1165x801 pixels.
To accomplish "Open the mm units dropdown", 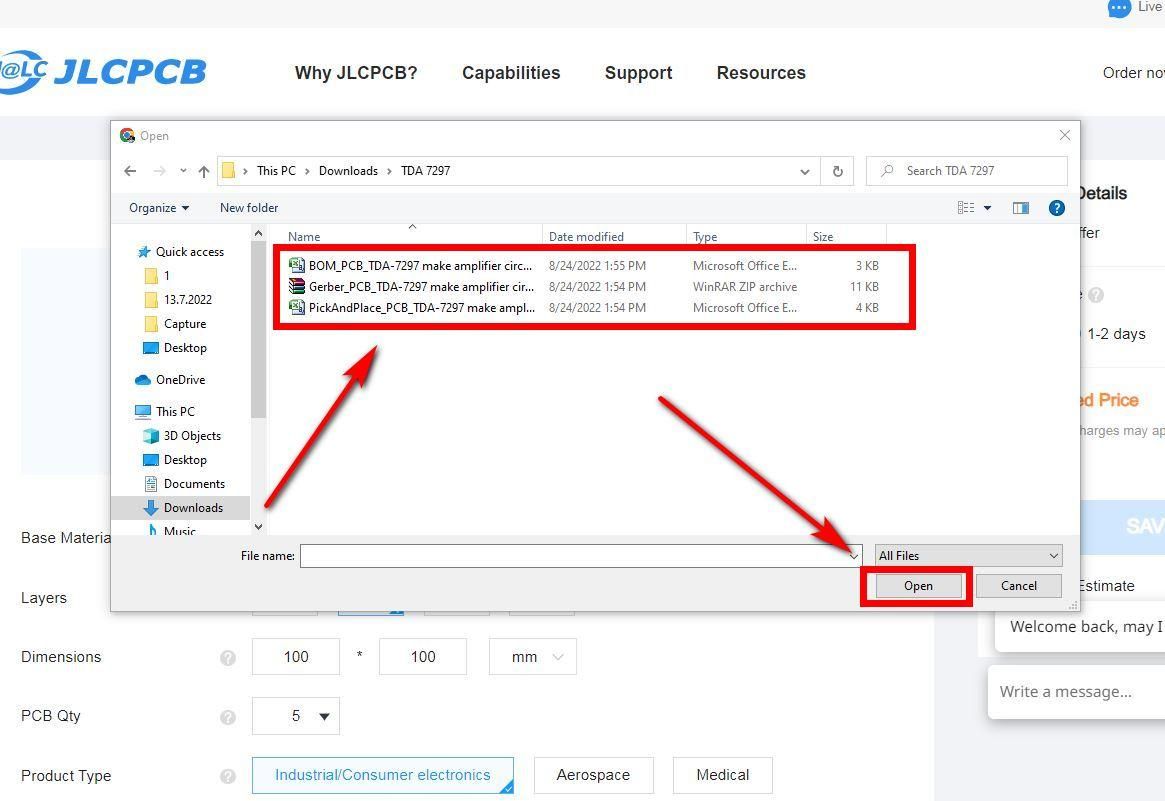I will (533, 657).
